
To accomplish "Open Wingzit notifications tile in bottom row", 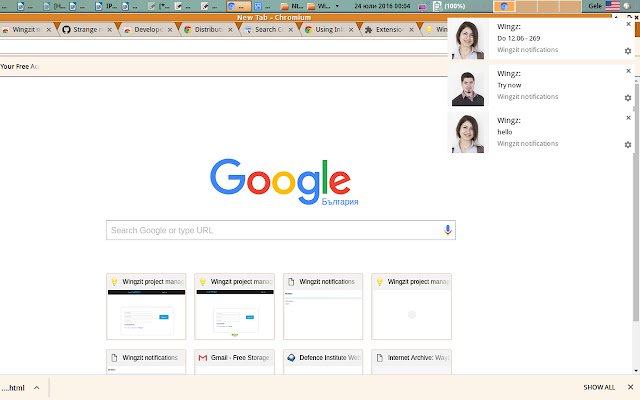I will 146,362.
